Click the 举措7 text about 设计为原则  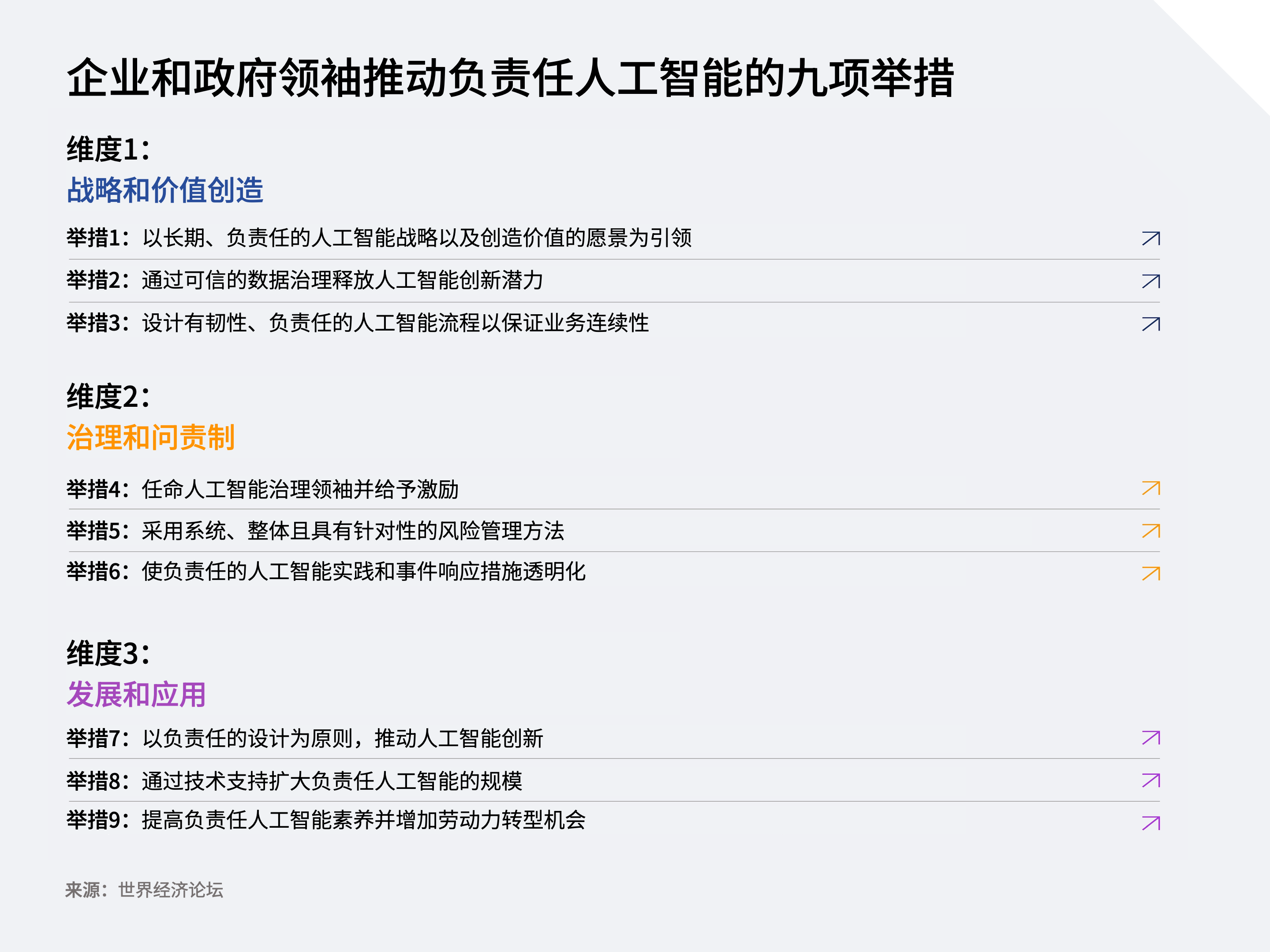click(x=305, y=739)
